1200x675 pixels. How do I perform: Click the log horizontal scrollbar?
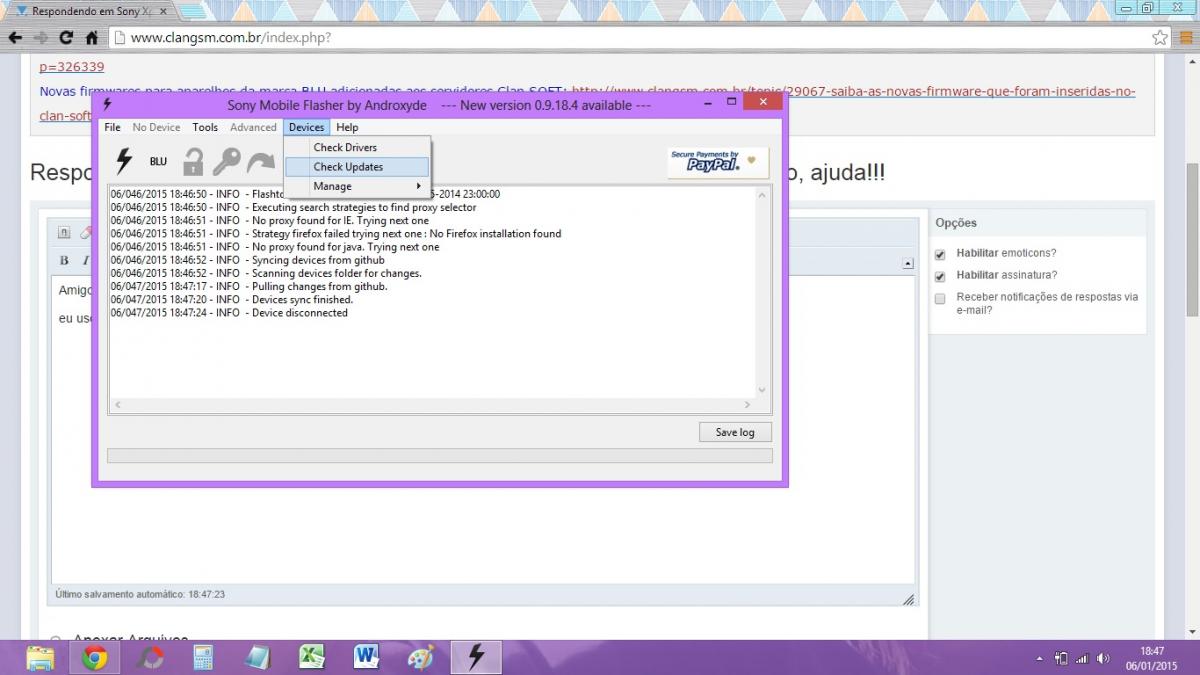point(432,405)
